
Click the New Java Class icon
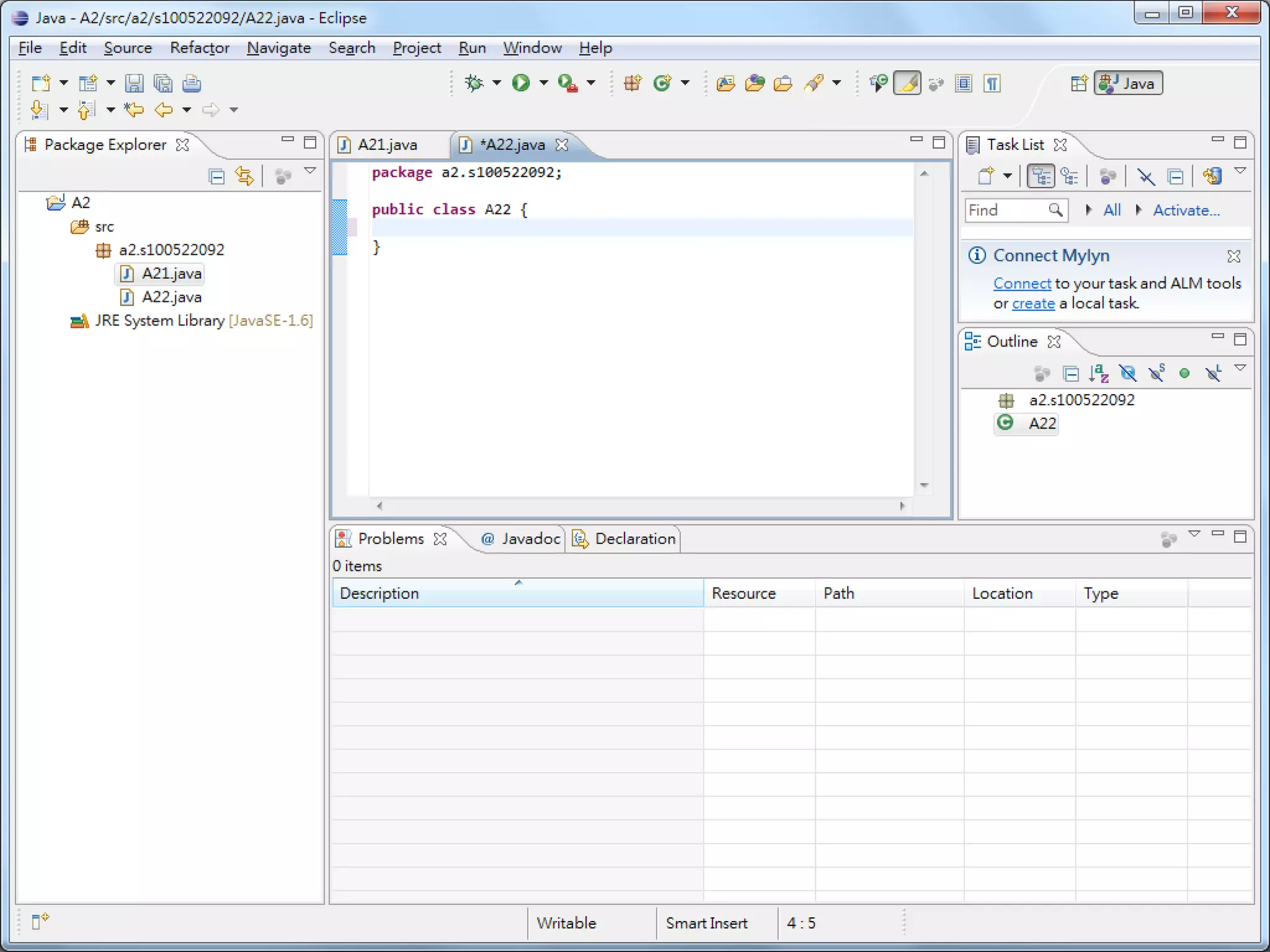point(662,83)
